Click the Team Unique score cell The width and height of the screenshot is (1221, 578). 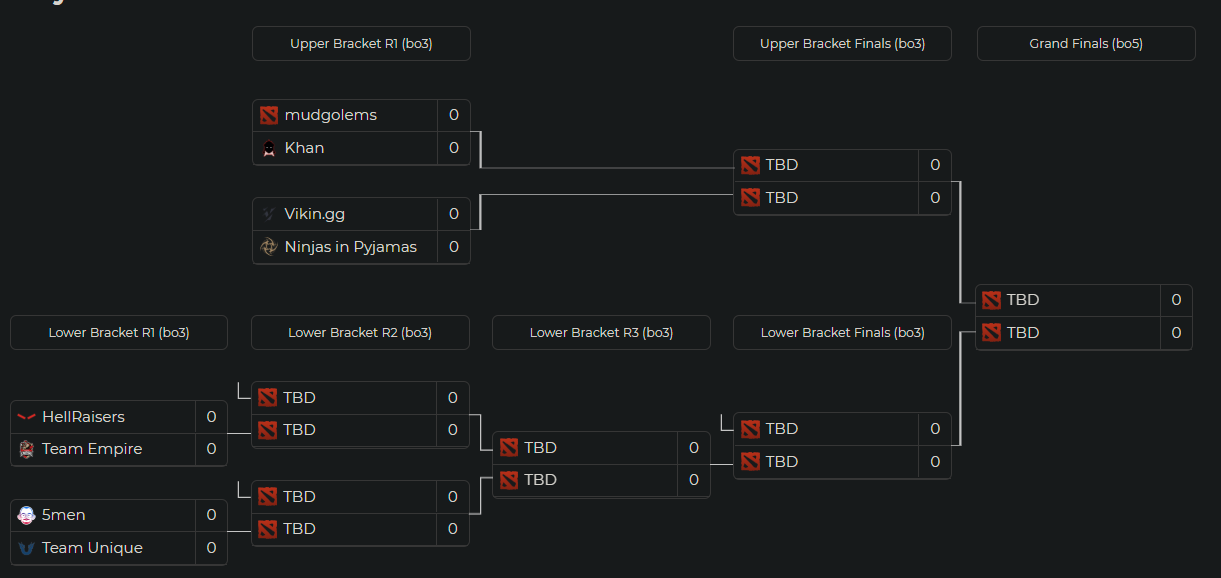pyautogui.click(x=211, y=548)
